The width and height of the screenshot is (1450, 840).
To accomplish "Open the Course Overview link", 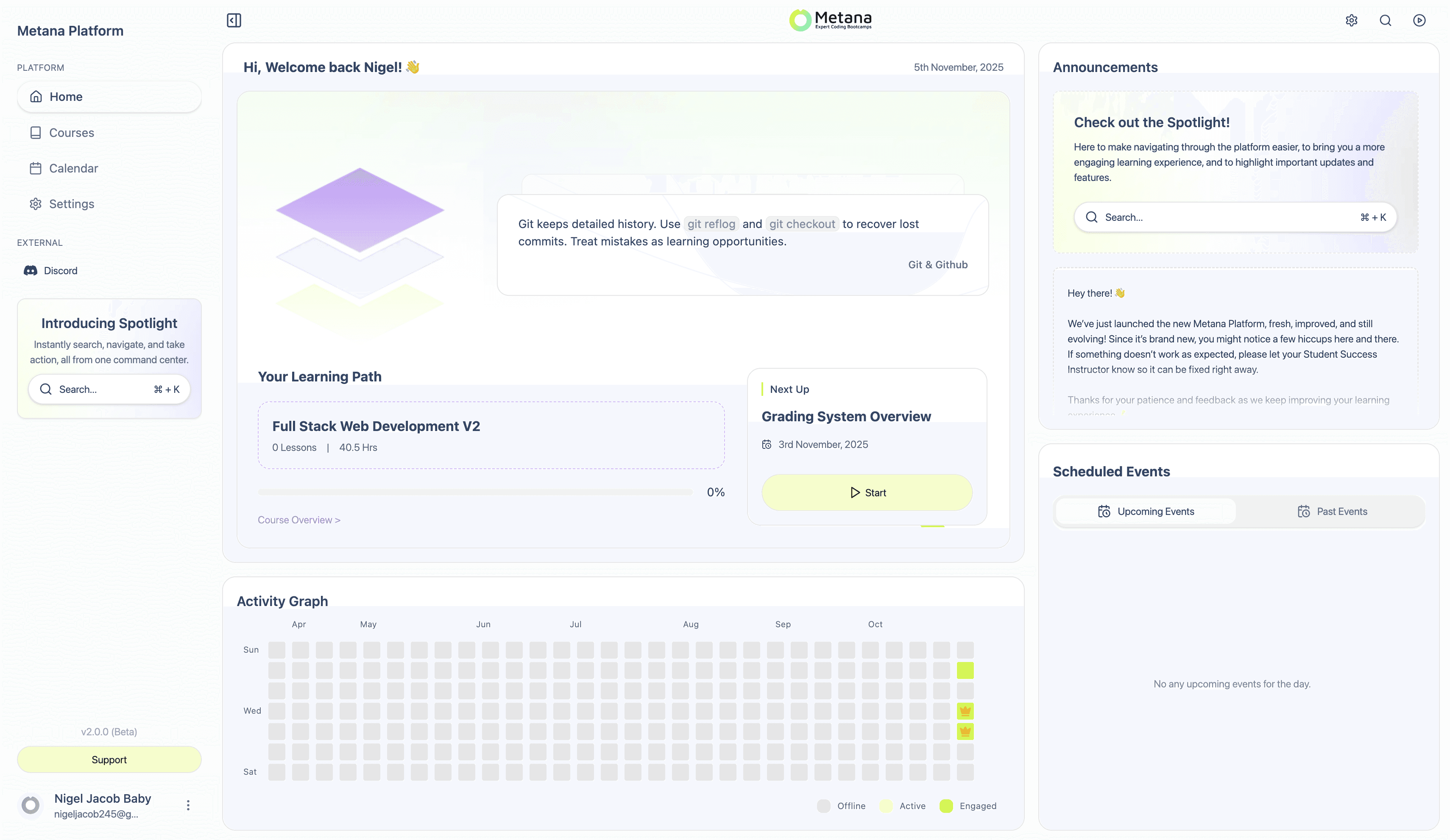I will pyautogui.click(x=298, y=520).
